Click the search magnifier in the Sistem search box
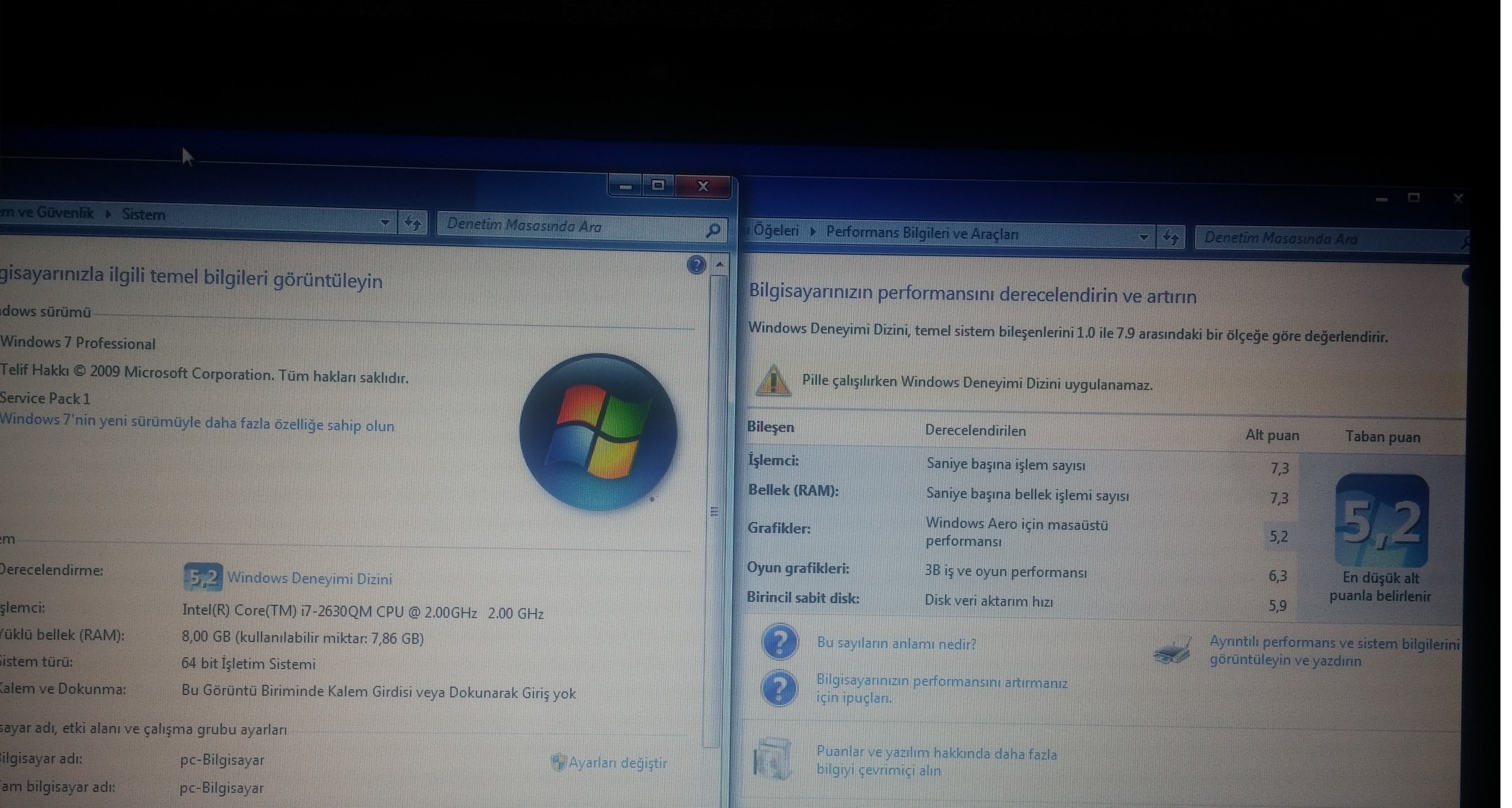Viewport: 1512px width, 808px height. (713, 230)
